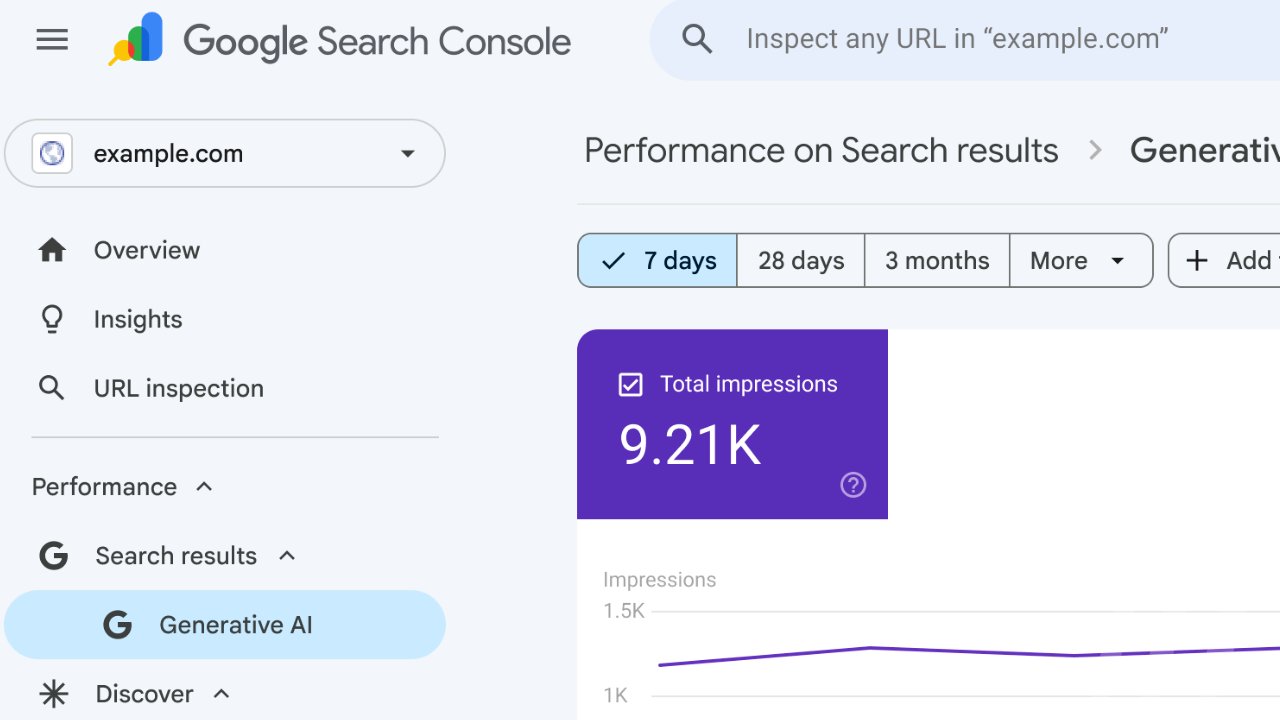Open Overview in the sidebar
This screenshot has width=1280, height=720.
[147, 250]
